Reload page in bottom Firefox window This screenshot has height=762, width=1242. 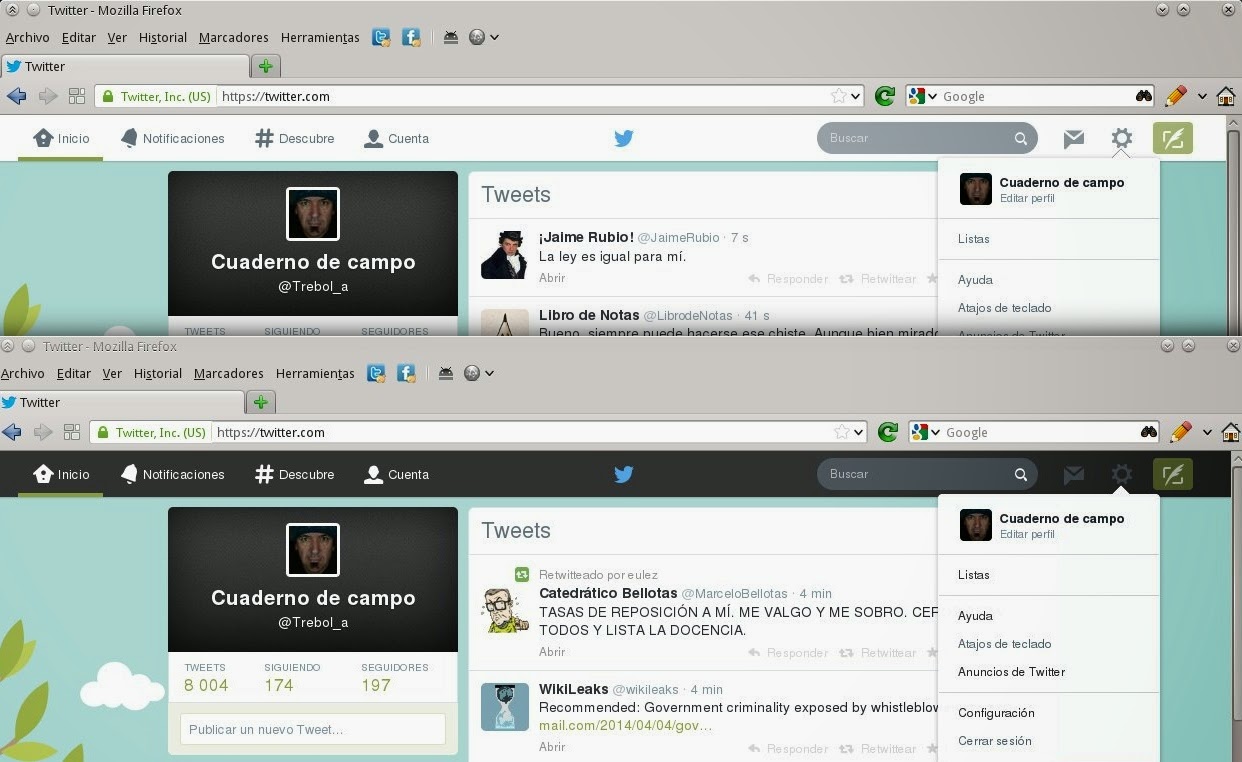(887, 432)
